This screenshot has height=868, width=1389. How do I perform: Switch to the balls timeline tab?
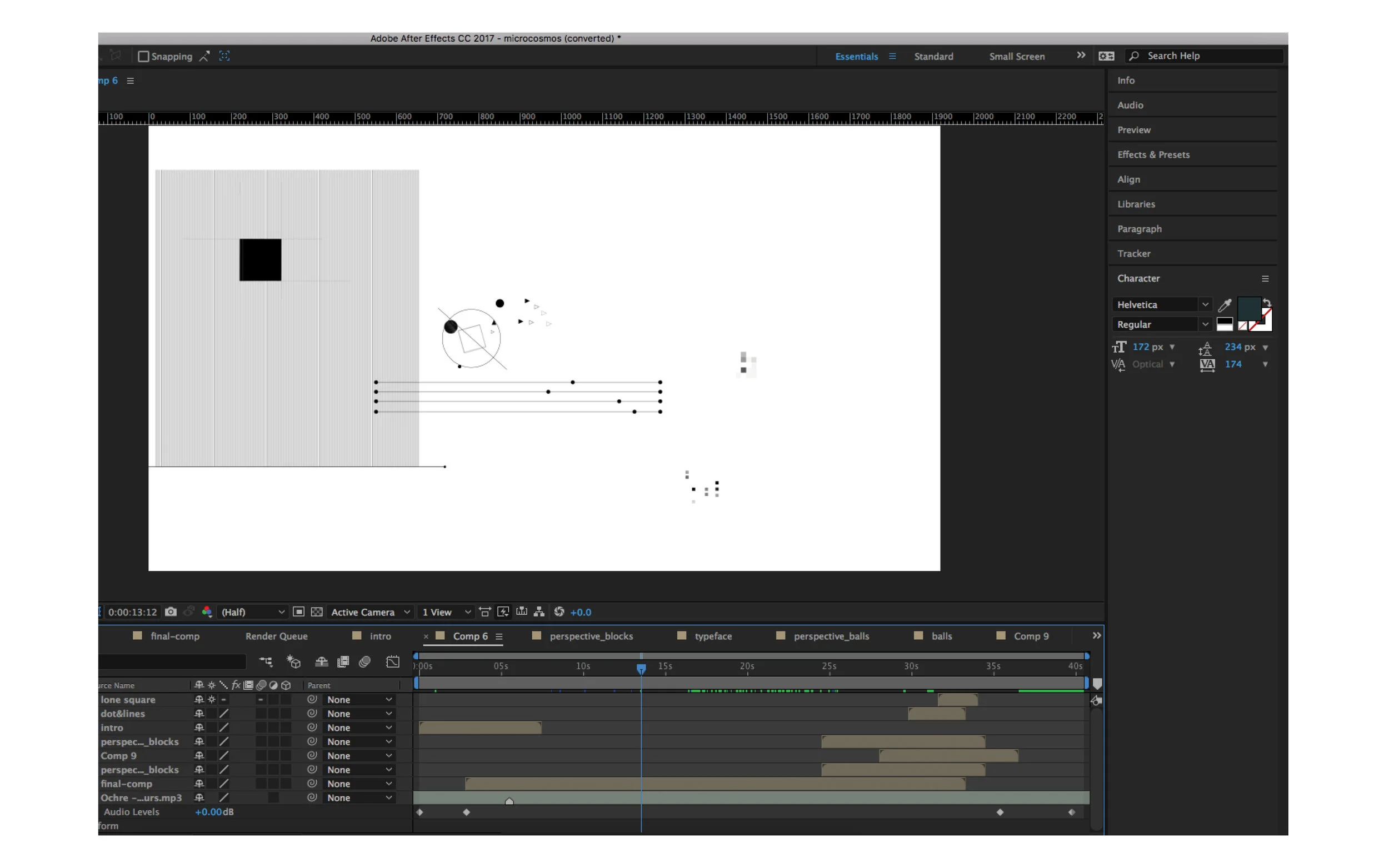click(942, 636)
